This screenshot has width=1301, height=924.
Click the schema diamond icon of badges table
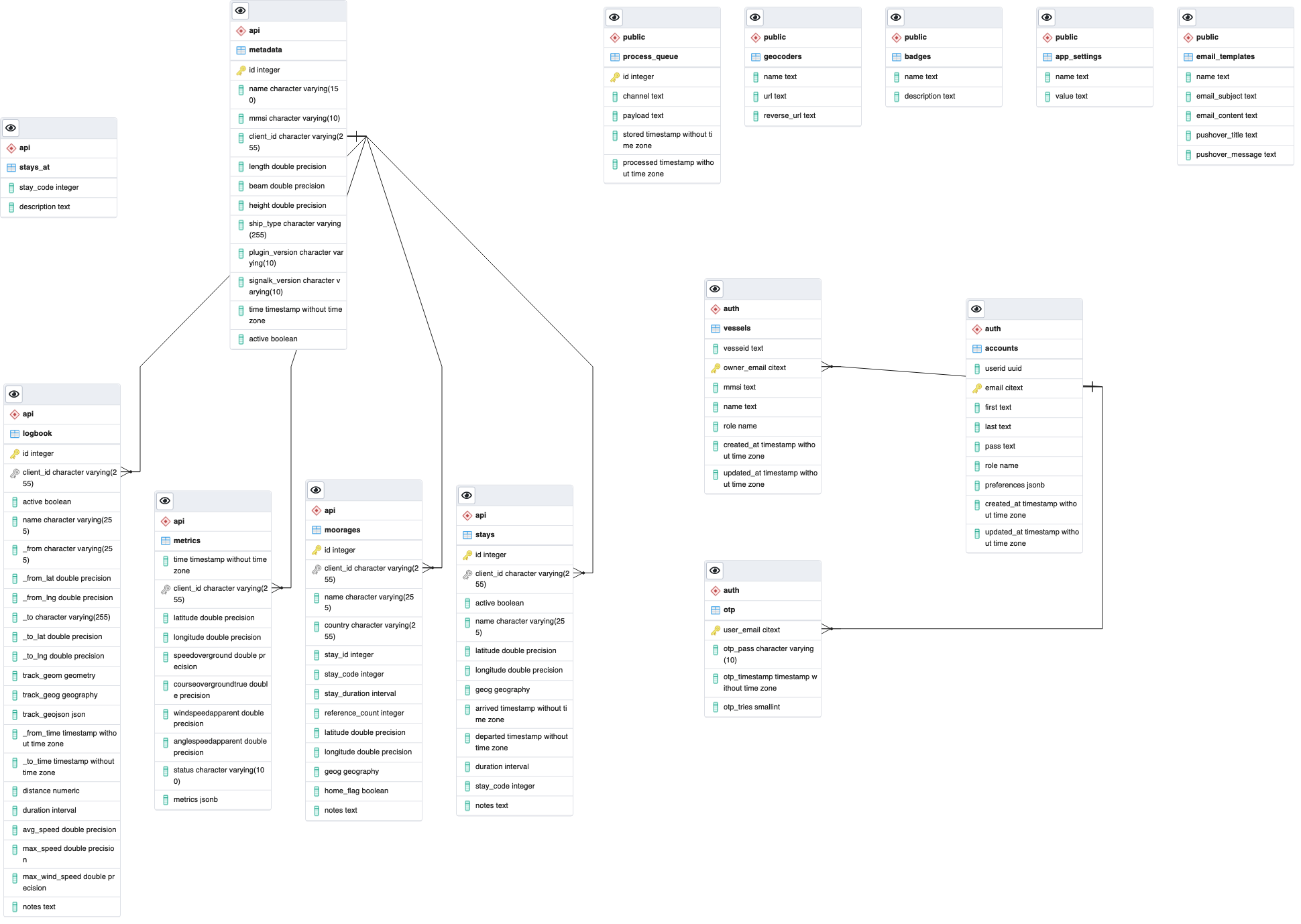pyautogui.click(x=897, y=38)
